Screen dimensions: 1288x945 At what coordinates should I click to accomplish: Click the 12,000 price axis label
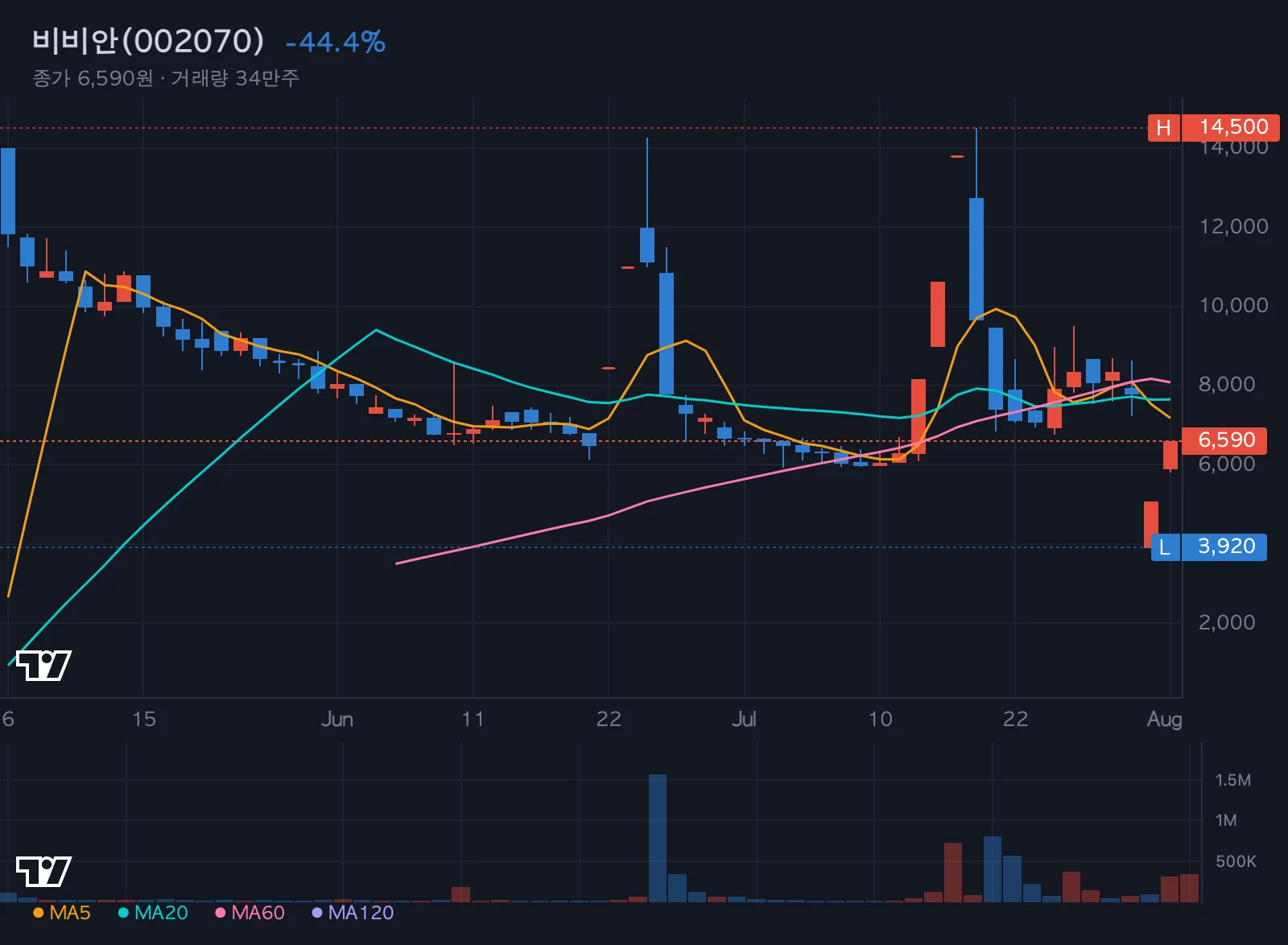point(1233,226)
